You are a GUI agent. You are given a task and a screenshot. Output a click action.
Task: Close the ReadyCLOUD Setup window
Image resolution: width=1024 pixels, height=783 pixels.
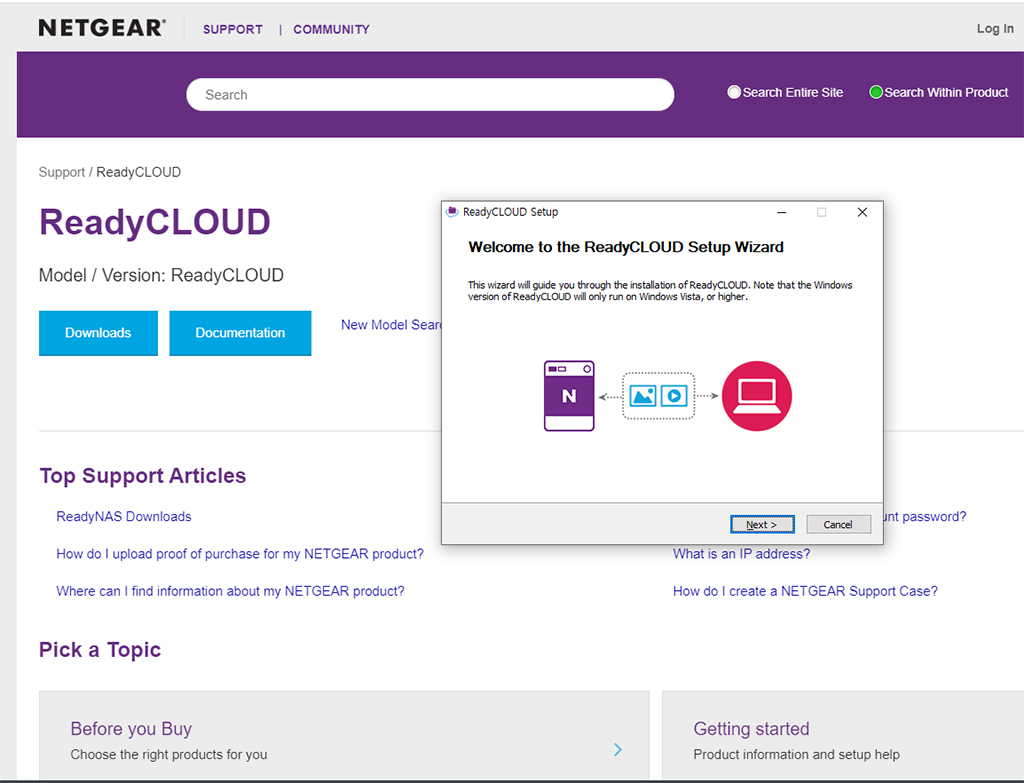(x=862, y=212)
